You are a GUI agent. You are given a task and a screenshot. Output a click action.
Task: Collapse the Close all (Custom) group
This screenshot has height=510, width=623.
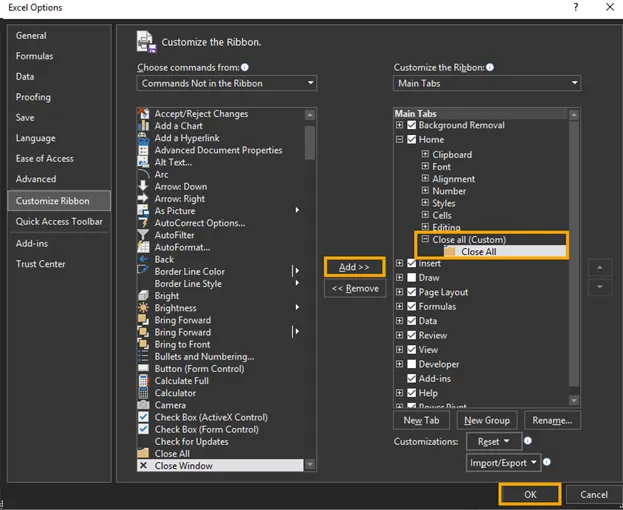[425, 239]
